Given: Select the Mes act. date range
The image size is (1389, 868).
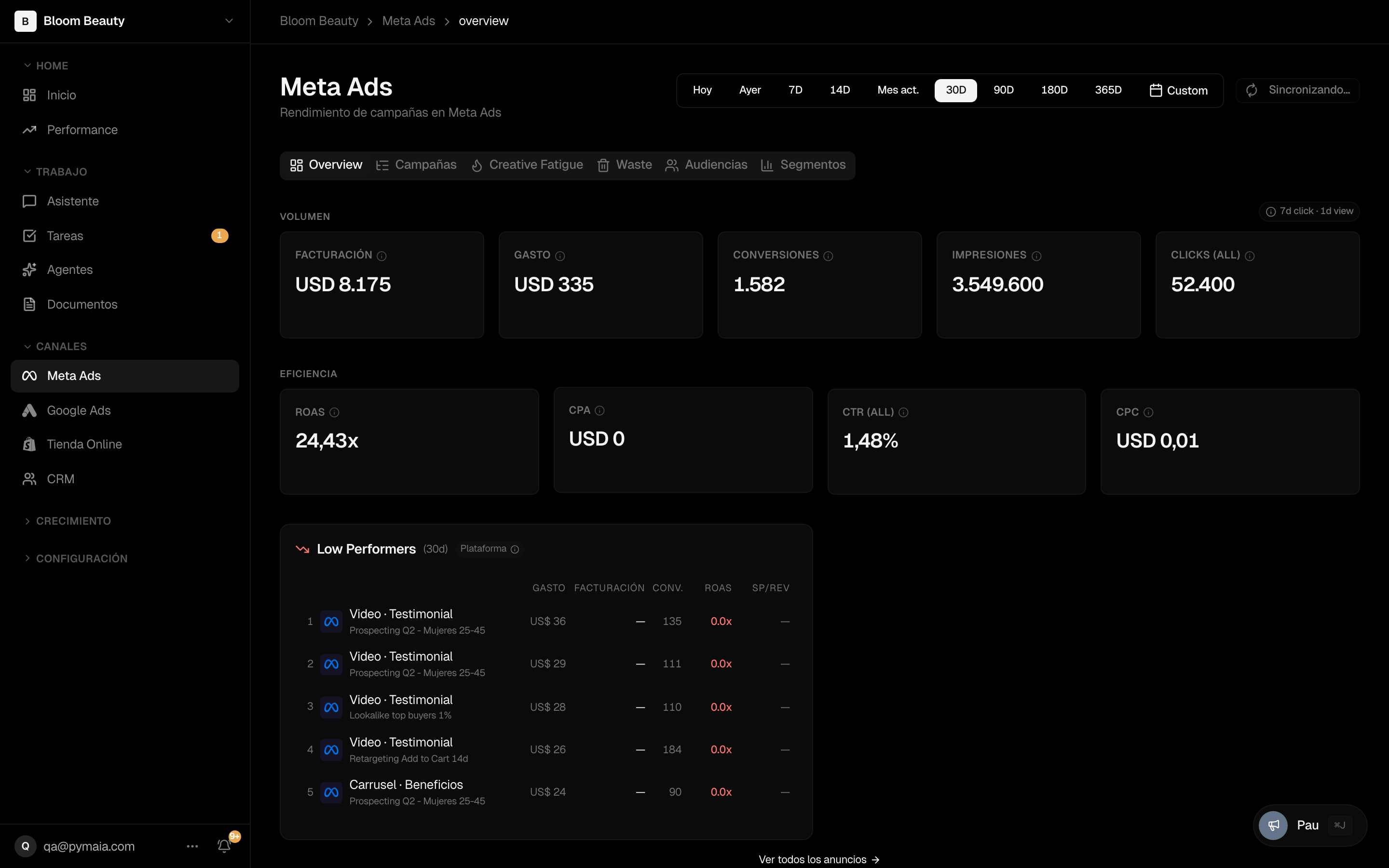Looking at the screenshot, I should pyautogui.click(x=898, y=91).
